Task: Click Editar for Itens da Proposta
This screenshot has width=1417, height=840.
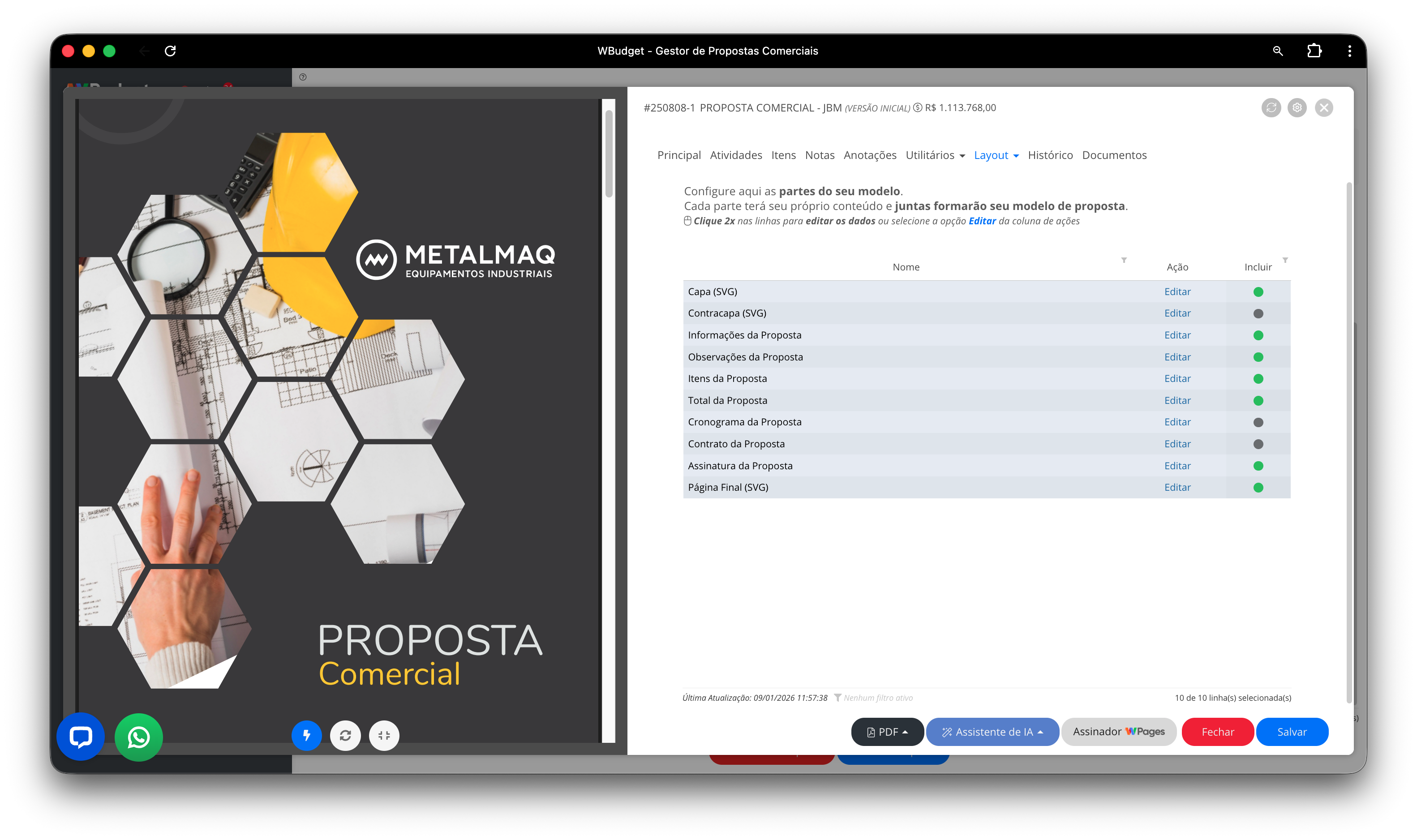Action: click(1177, 379)
